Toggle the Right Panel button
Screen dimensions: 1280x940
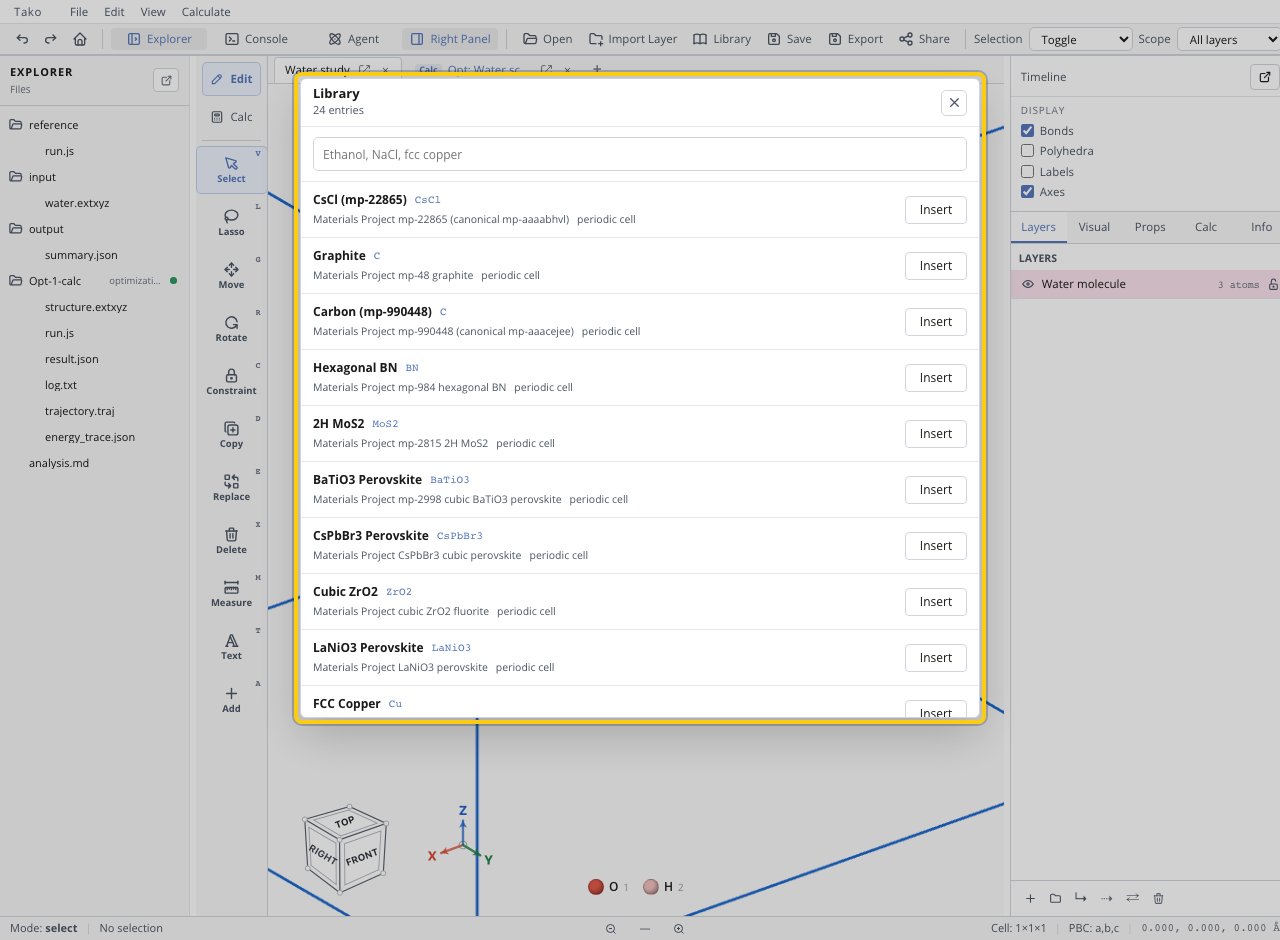click(x=450, y=39)
